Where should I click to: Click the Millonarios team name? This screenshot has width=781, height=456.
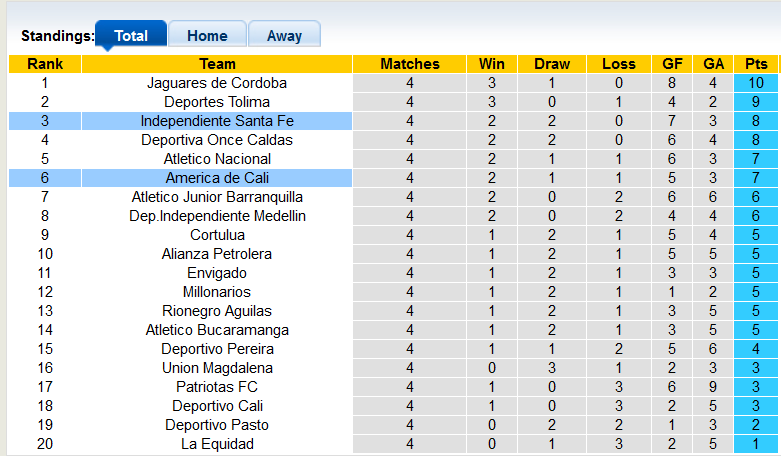coord(217,292)
